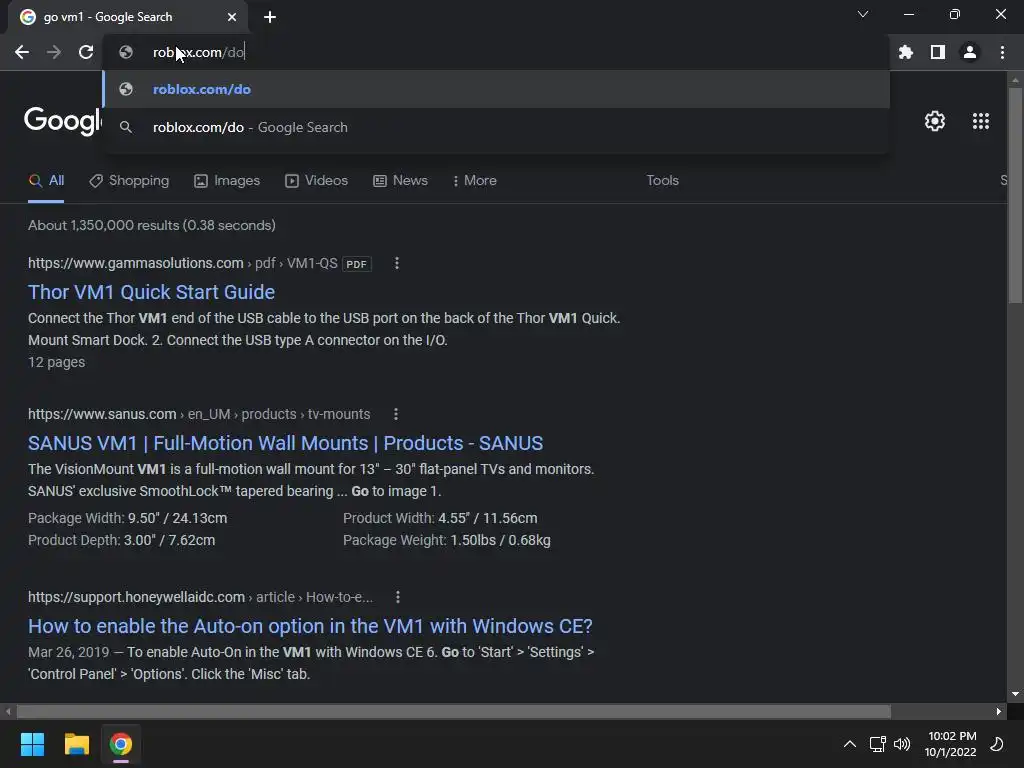The width and height of the screenshot is (1024, 768).
Task: Click the horizontal scrollbar thumb
Action: click(454, 711)
